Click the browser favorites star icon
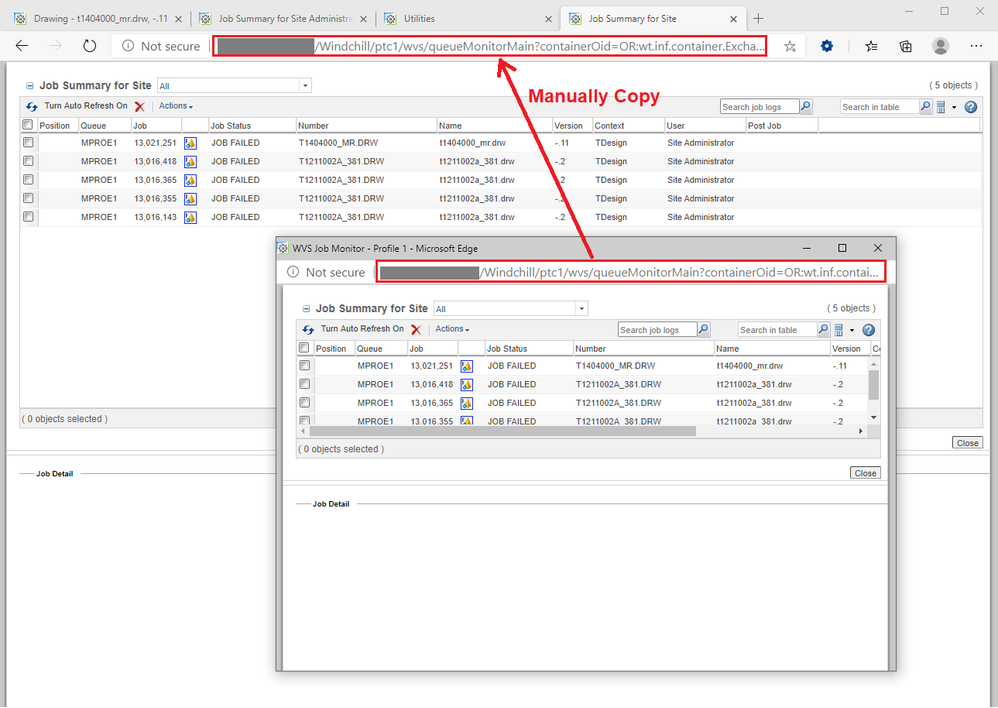The width and height of the screenshot is (998, 708). pyautogui.click(x=790, y=46)
